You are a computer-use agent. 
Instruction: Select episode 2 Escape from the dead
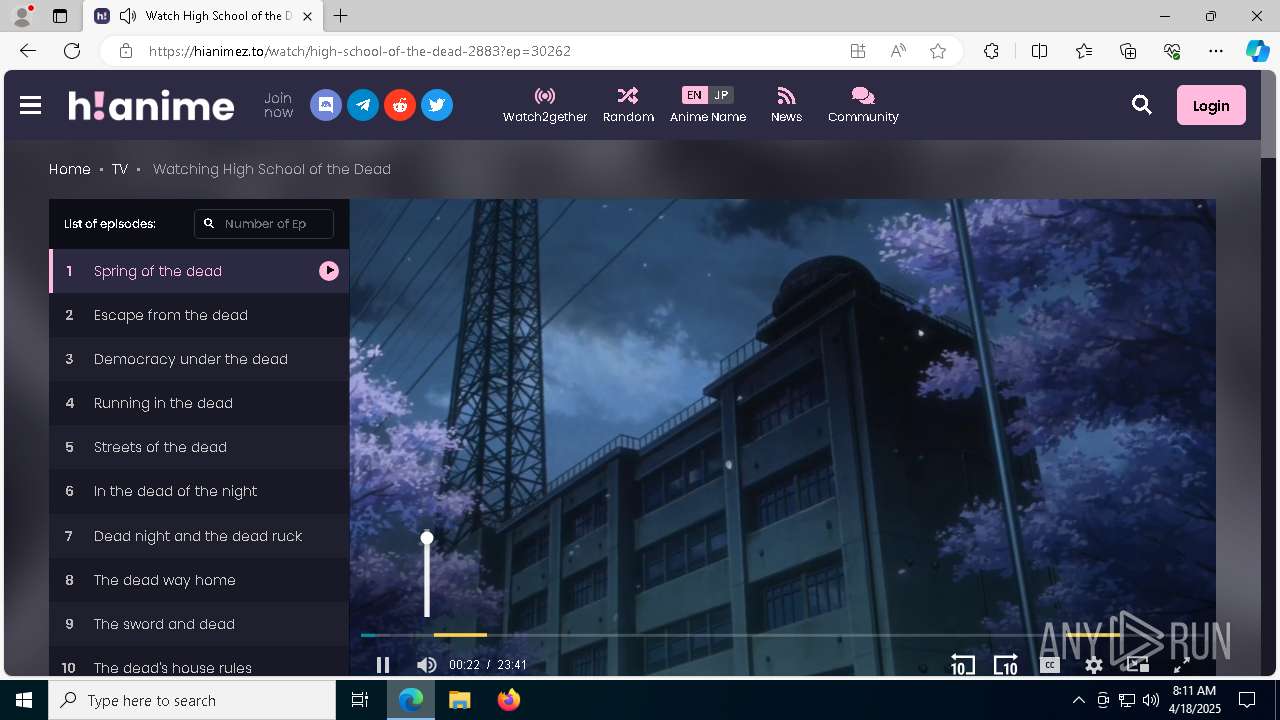pos(199,315)
